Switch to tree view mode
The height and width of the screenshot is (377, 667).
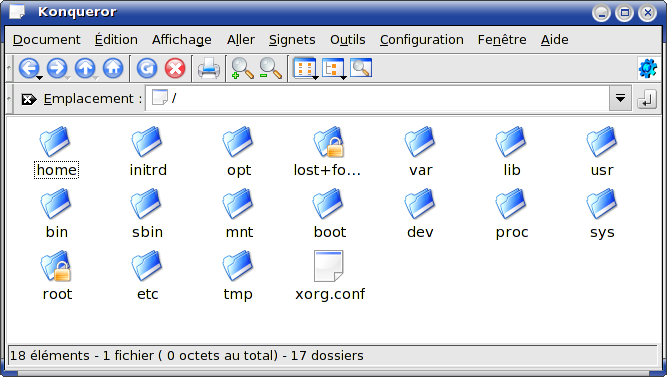(x=332, y=68)
